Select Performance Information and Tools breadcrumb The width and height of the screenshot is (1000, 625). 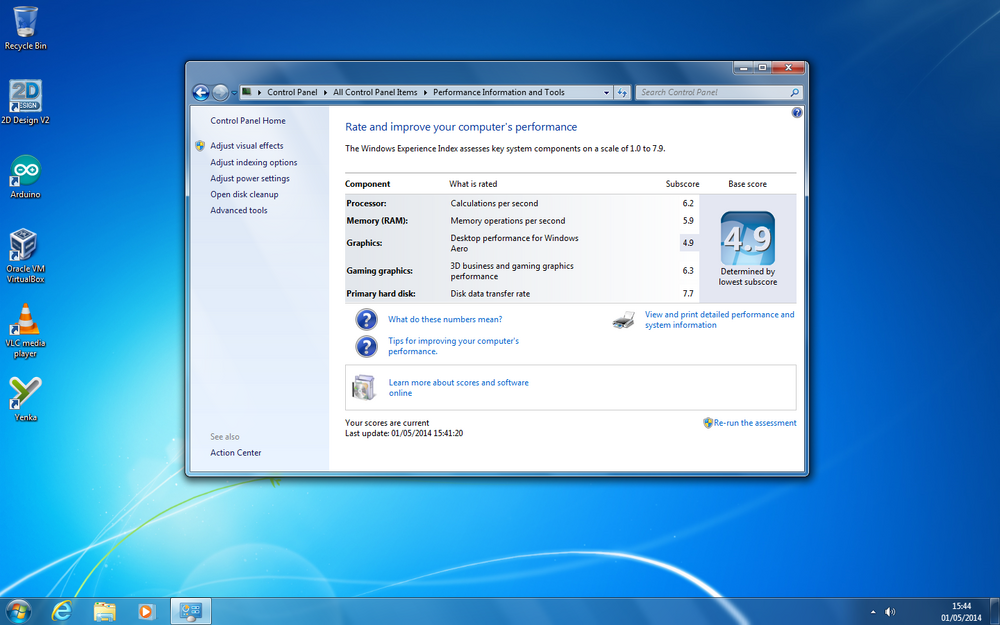click(499, 92)
